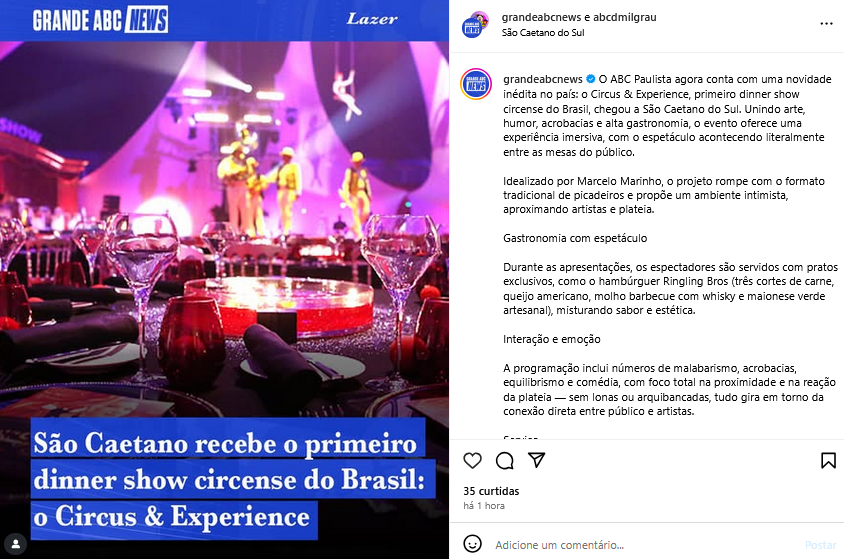Share the post via paper plane icon
The height and width of the screenshot is (559, 844).
tap(537, 460)
